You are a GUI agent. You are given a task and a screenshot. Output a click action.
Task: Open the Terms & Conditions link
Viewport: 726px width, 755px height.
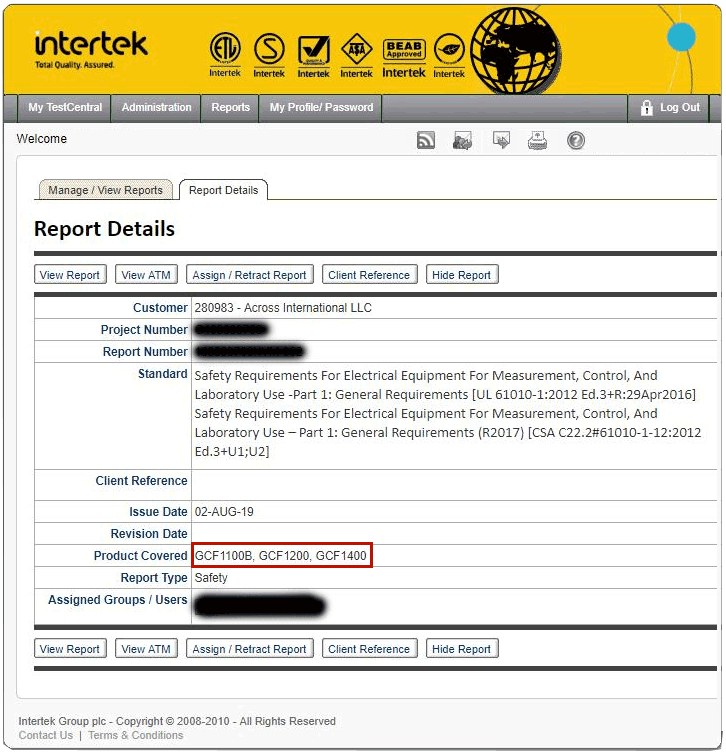[135, 736]
